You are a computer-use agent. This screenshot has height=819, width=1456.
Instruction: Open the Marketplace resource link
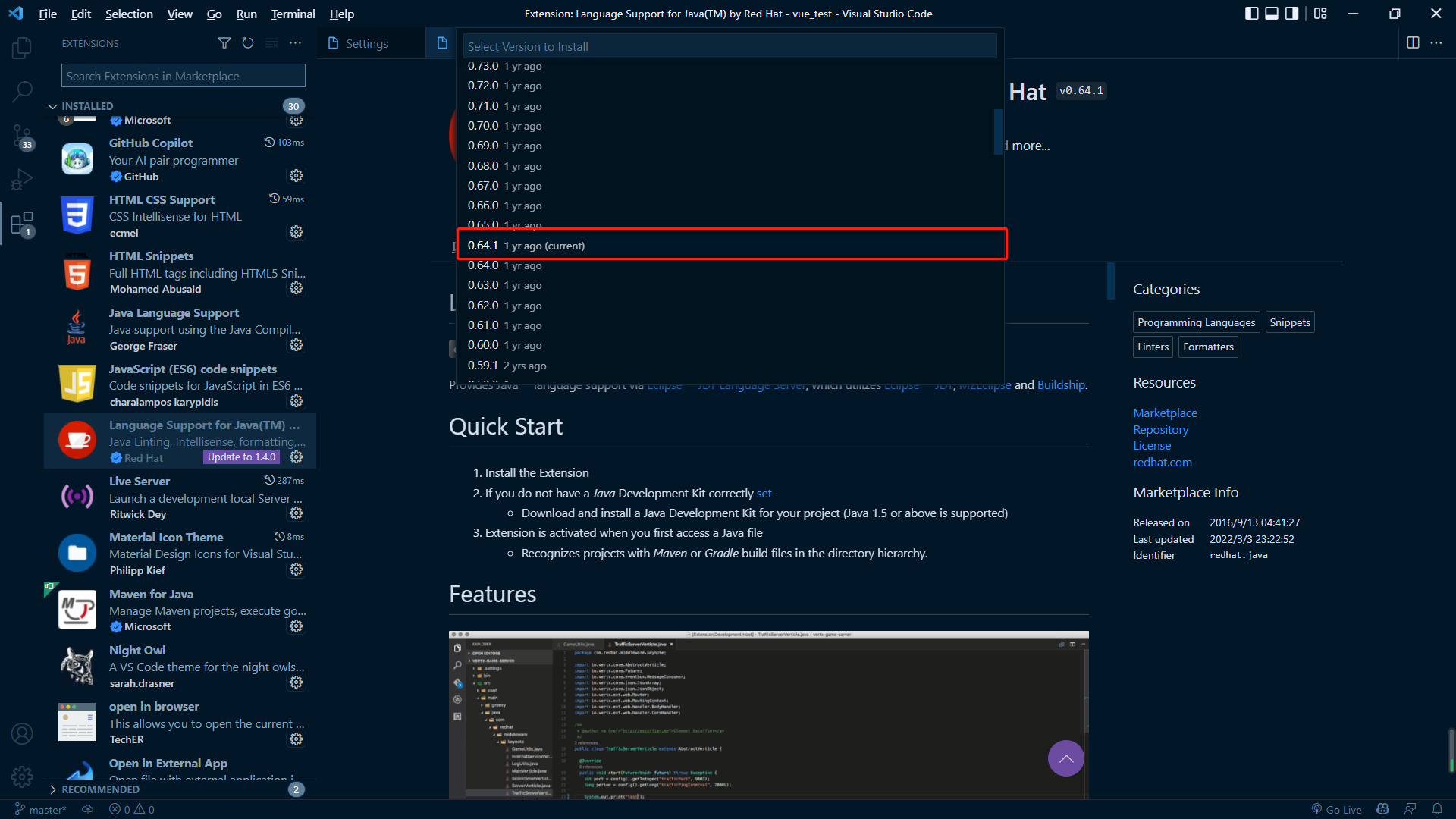tap(1165, 413)
